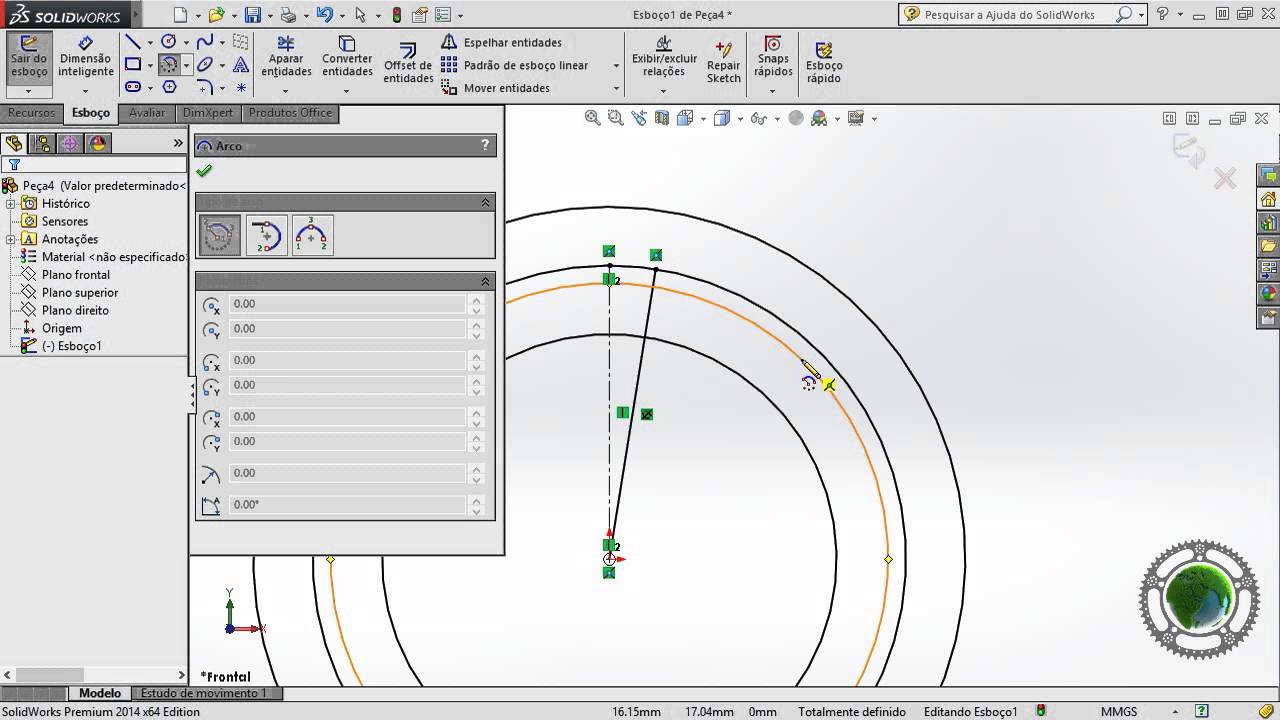Select the sketch Text tool
Screen dimensions: 1280x720
(241, 65)
